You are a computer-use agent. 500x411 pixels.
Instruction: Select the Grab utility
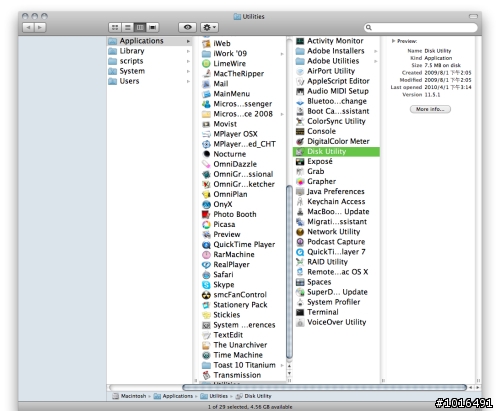[336, 171]
